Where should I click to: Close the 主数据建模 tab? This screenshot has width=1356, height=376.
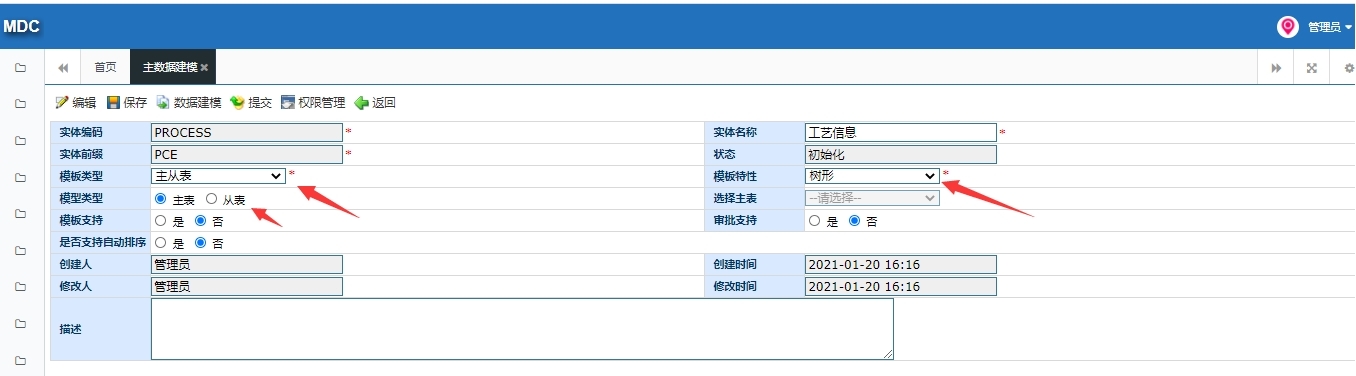(204, 68)
